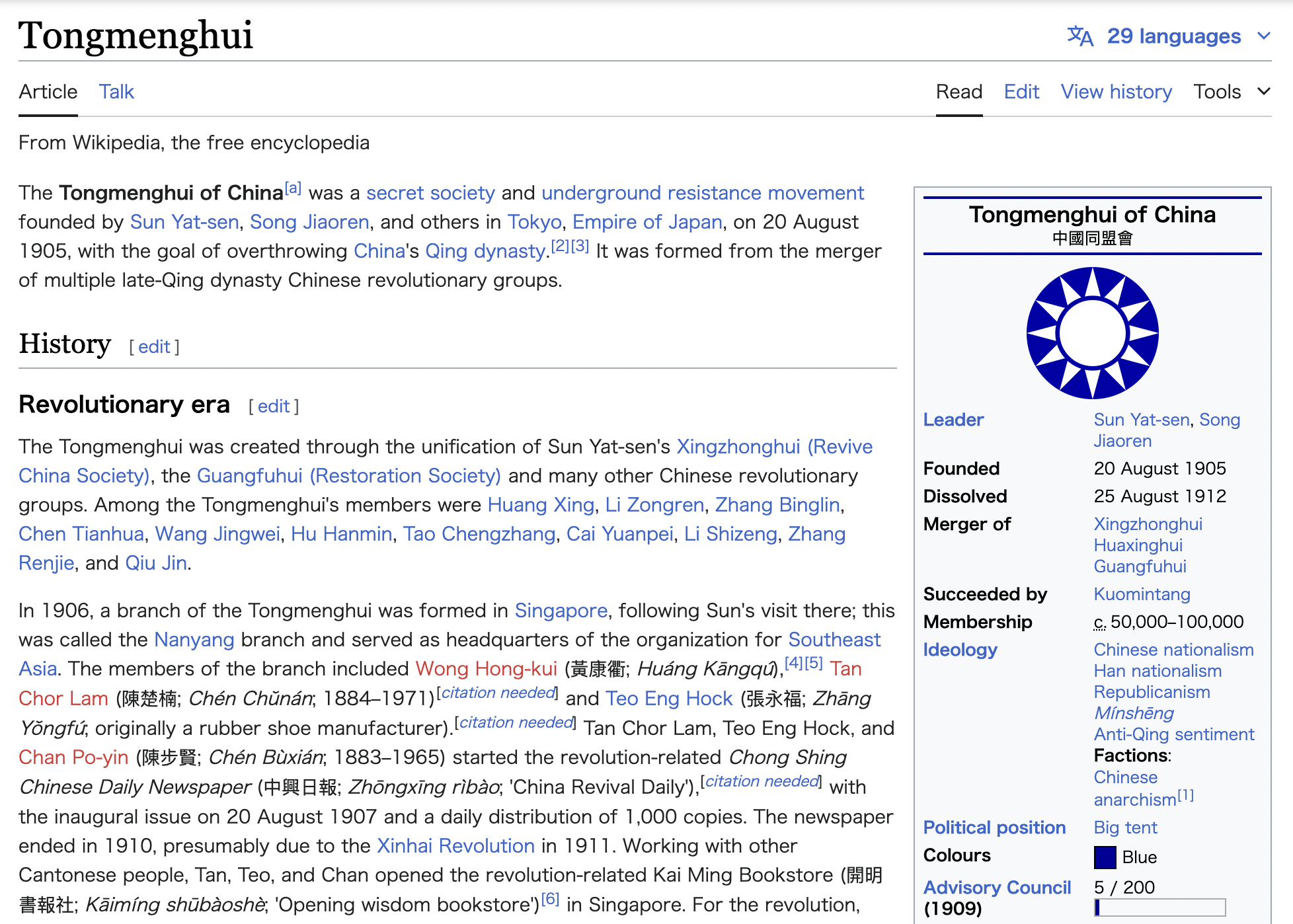Open the infobox Leader link
1293x924 pixels.
pyautogui.click(x=953, y=420)
